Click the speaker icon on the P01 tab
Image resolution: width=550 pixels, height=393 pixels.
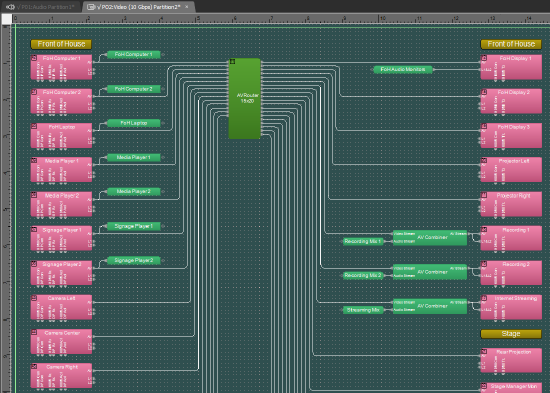coord(10,7)
